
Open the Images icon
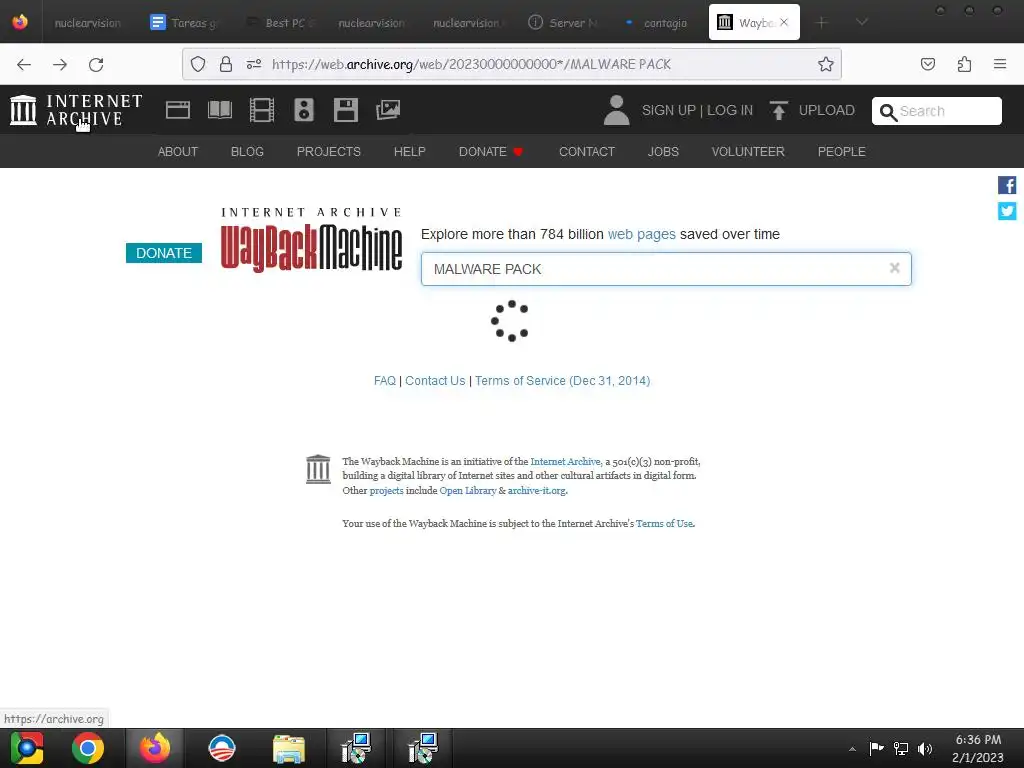388,110
